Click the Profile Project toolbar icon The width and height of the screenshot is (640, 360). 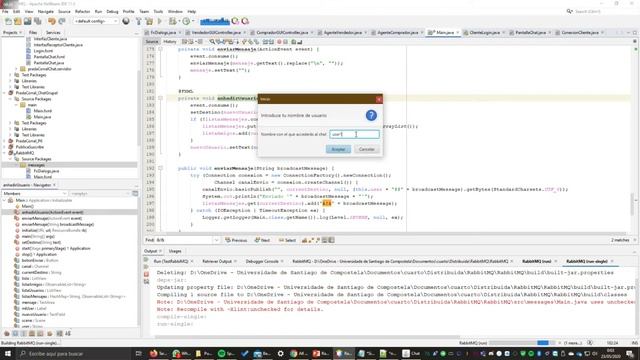(187, 21)
